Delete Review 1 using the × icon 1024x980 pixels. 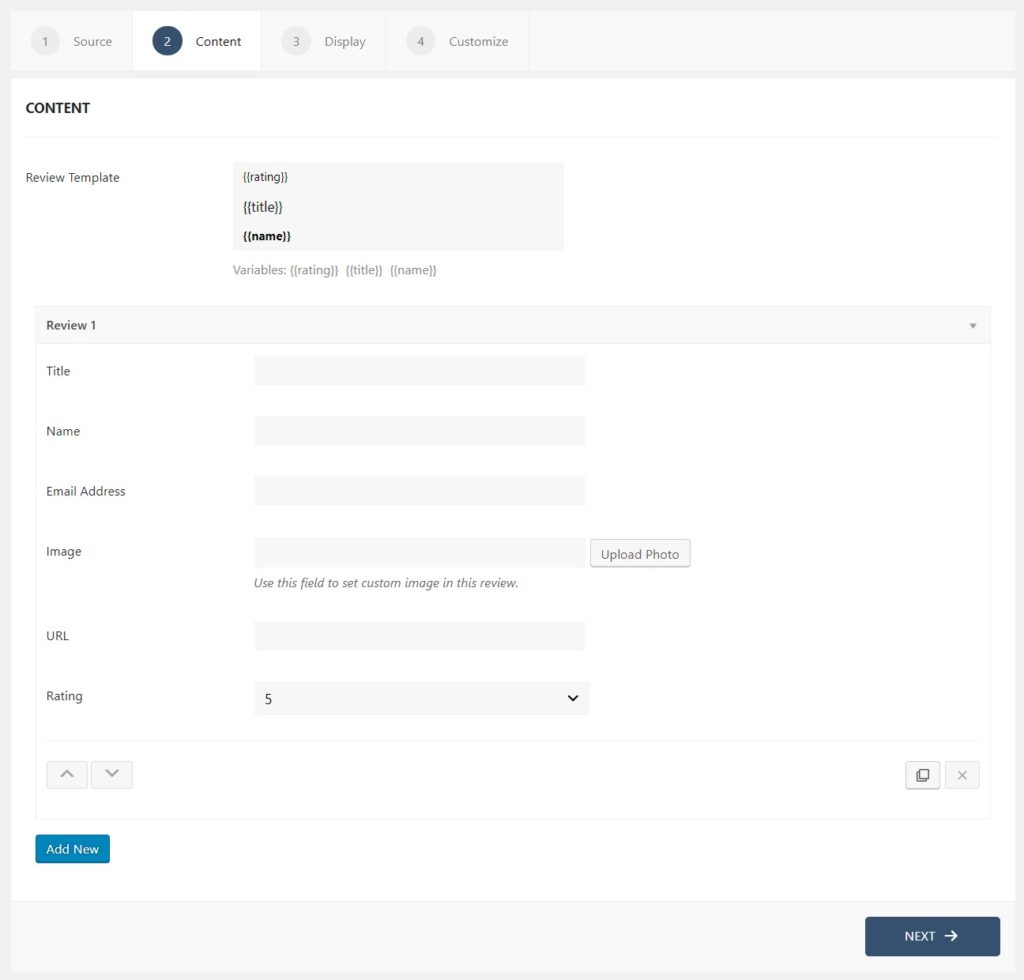(x=961, y=774)
